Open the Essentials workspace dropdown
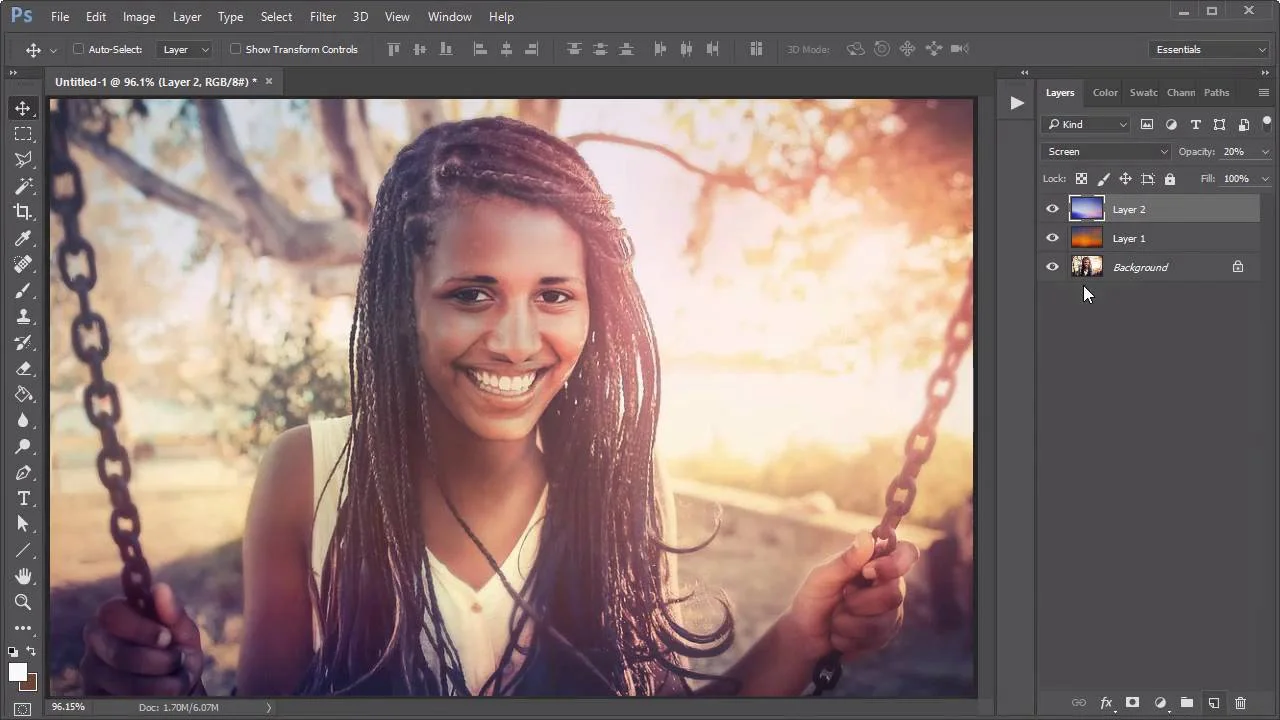Screen dimensions: 1280x720 (1210, 49)
